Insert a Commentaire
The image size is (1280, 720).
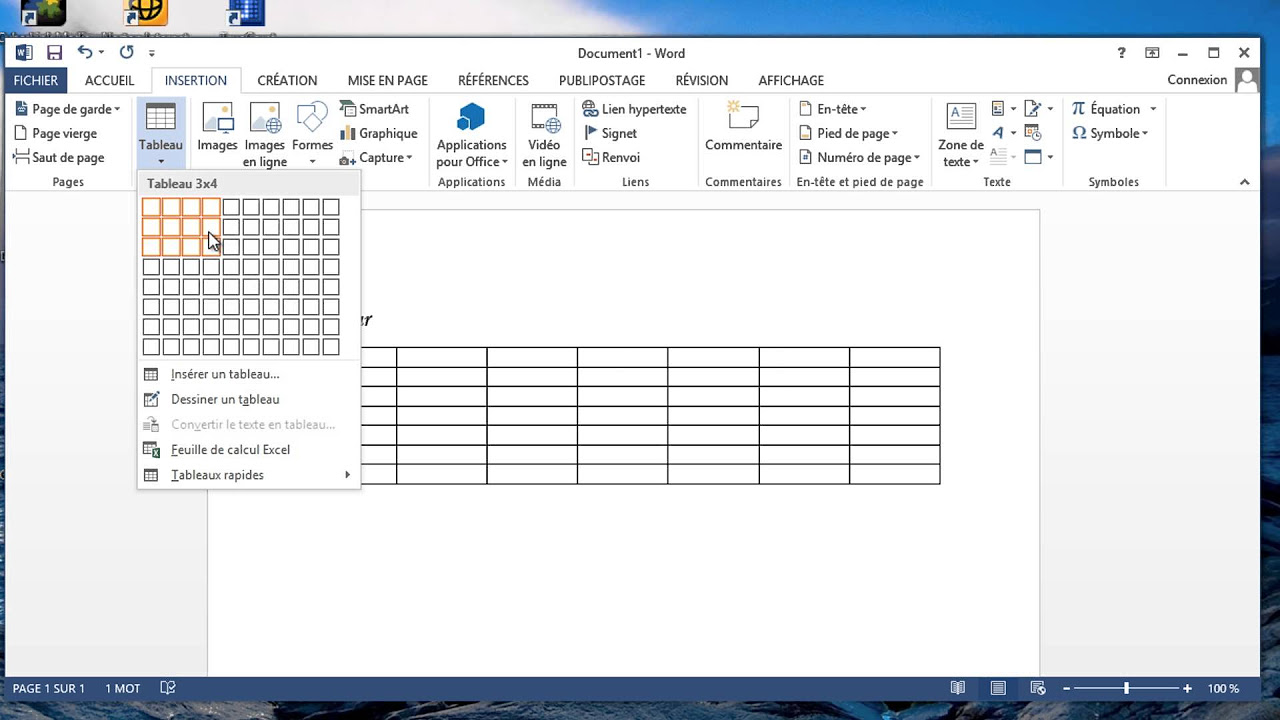click(x=743, y=128)
